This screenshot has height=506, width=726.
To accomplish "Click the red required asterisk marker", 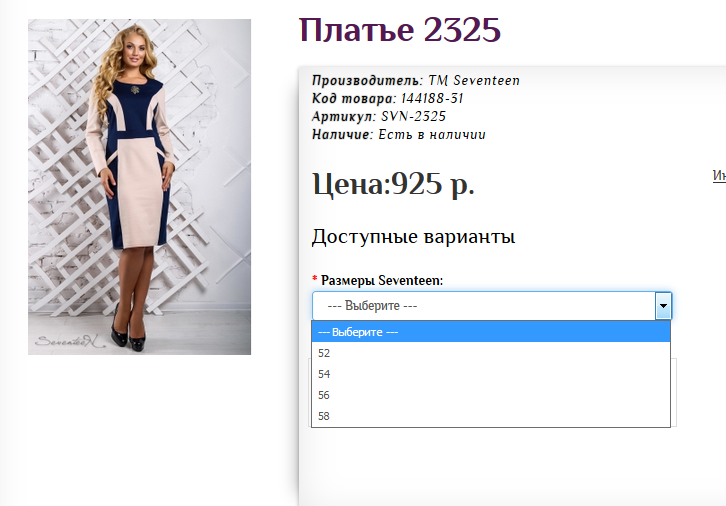I will point(315,279).
